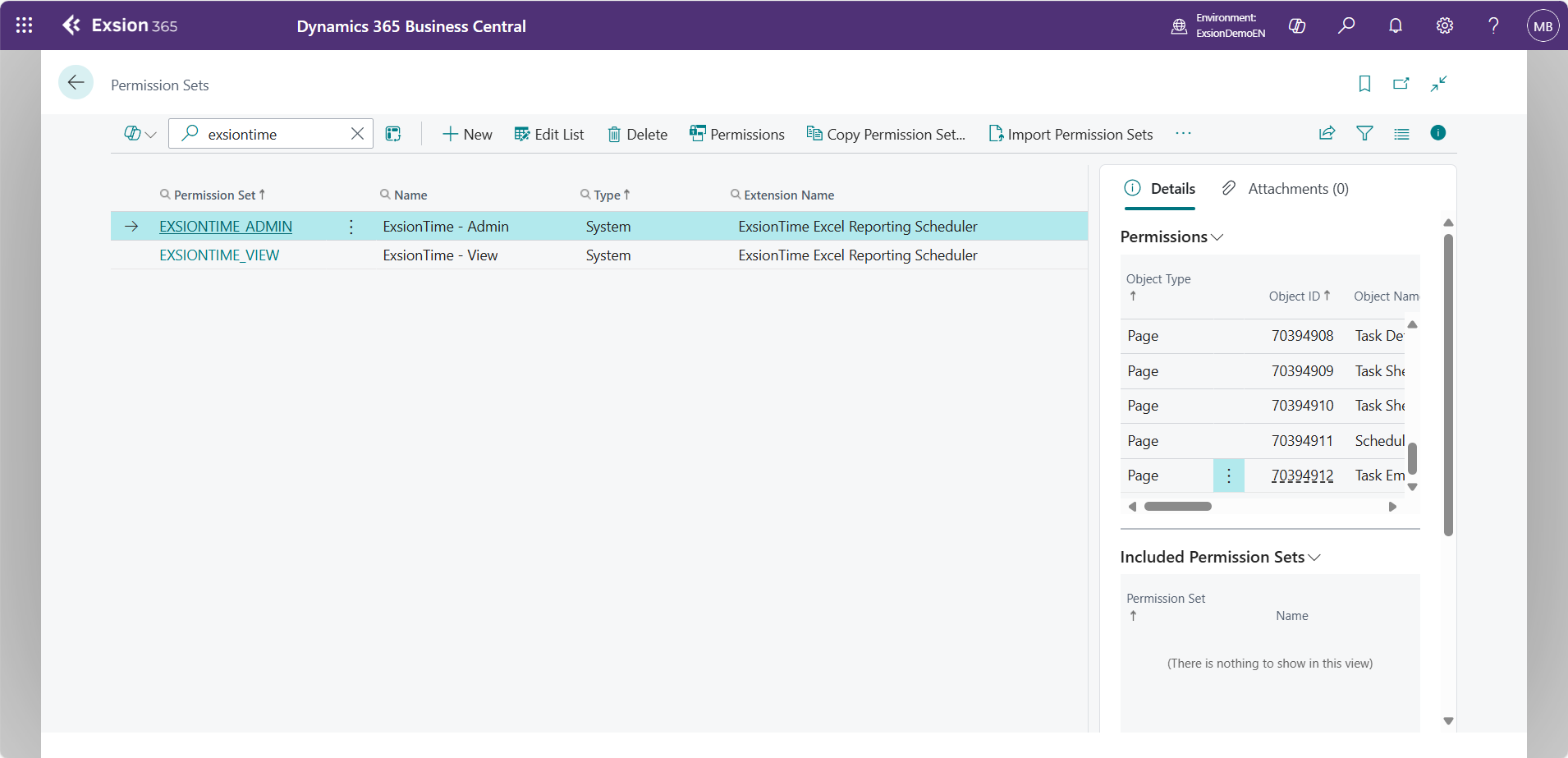Open the MB user account avatar

tap(1543, 25)
